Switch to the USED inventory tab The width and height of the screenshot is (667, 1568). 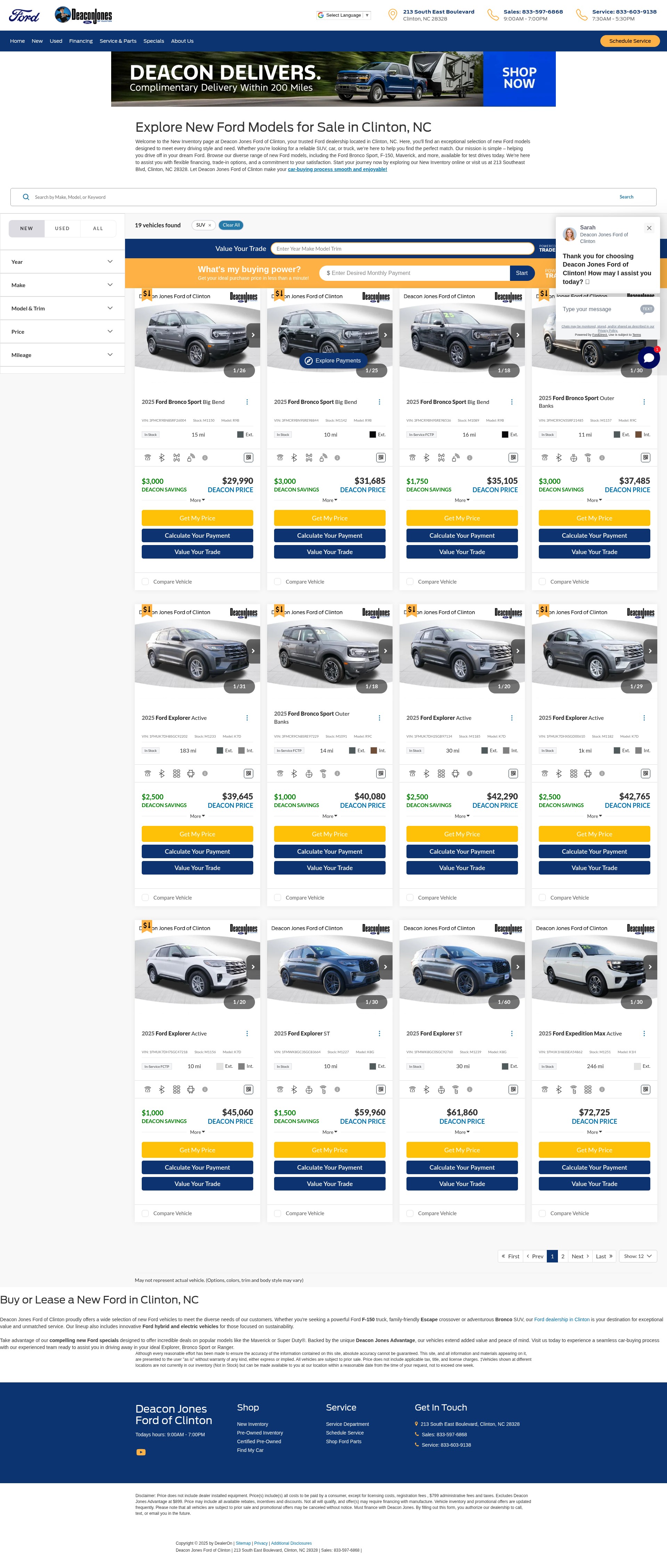62,229
